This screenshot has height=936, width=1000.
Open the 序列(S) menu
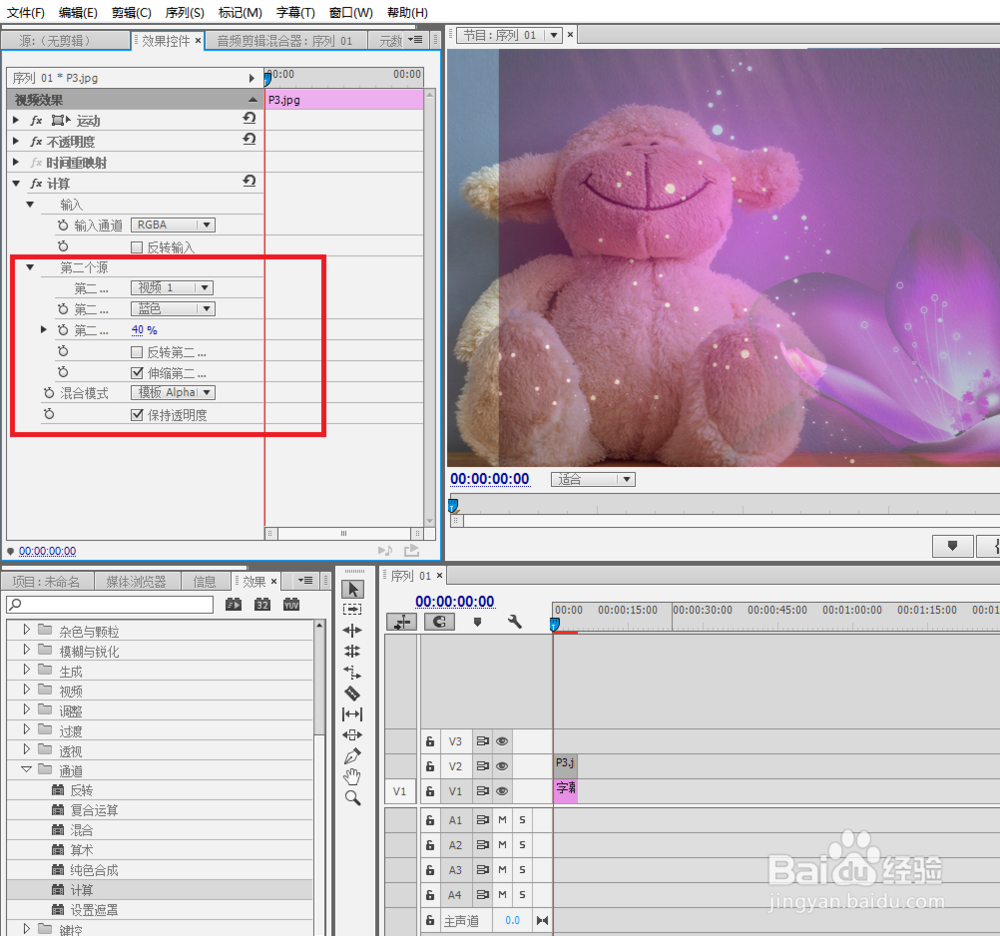tap(184, 13)
